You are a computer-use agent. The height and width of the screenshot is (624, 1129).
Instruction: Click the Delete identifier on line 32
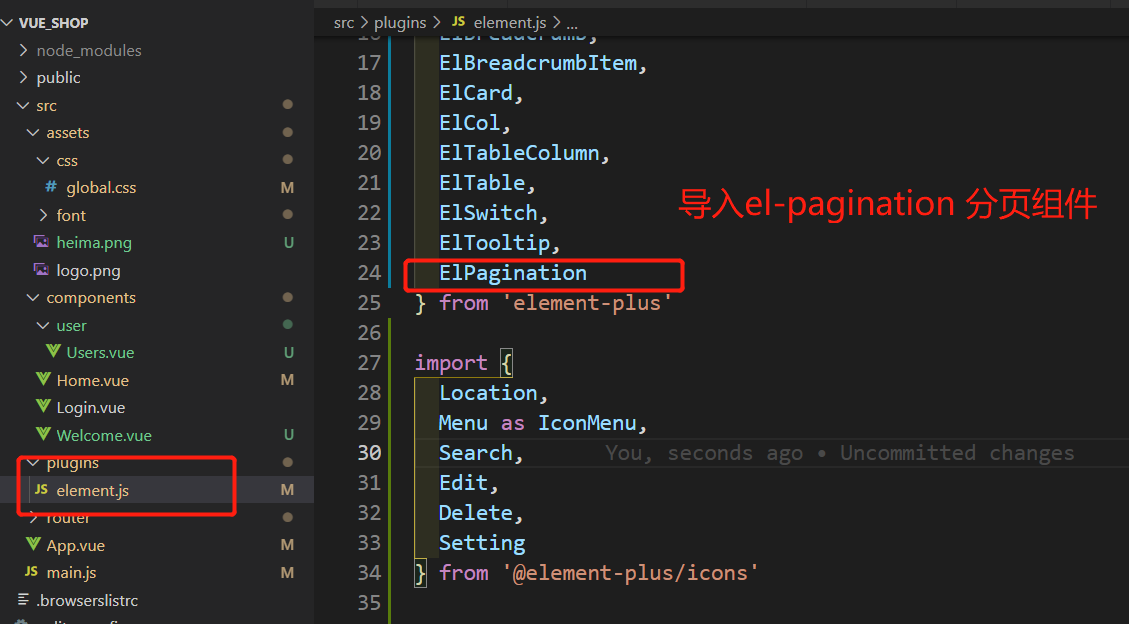476,513
